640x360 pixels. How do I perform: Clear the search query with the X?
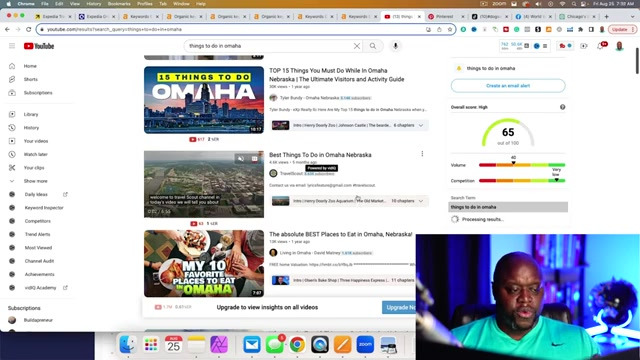pyautogui.click(x=357, y=46)
